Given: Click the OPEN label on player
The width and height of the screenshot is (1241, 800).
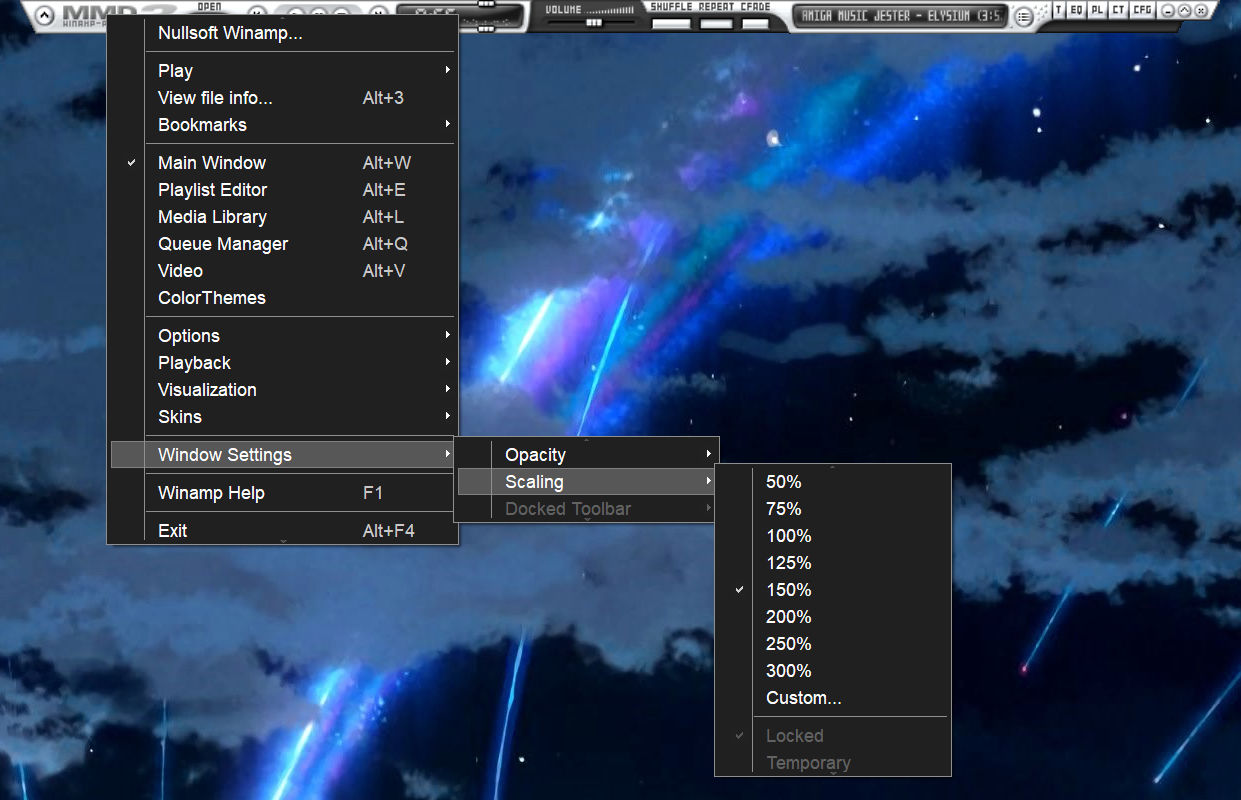Looking at the screenshot, I should [x=210, y=6].
